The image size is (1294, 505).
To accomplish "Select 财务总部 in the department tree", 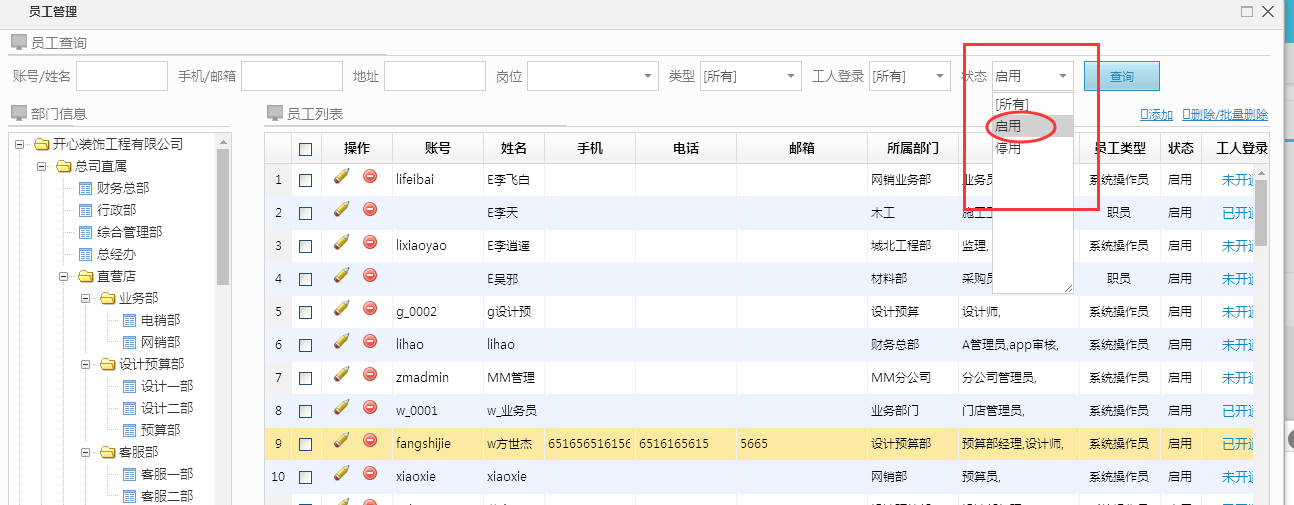I will (x=123, y=188).
